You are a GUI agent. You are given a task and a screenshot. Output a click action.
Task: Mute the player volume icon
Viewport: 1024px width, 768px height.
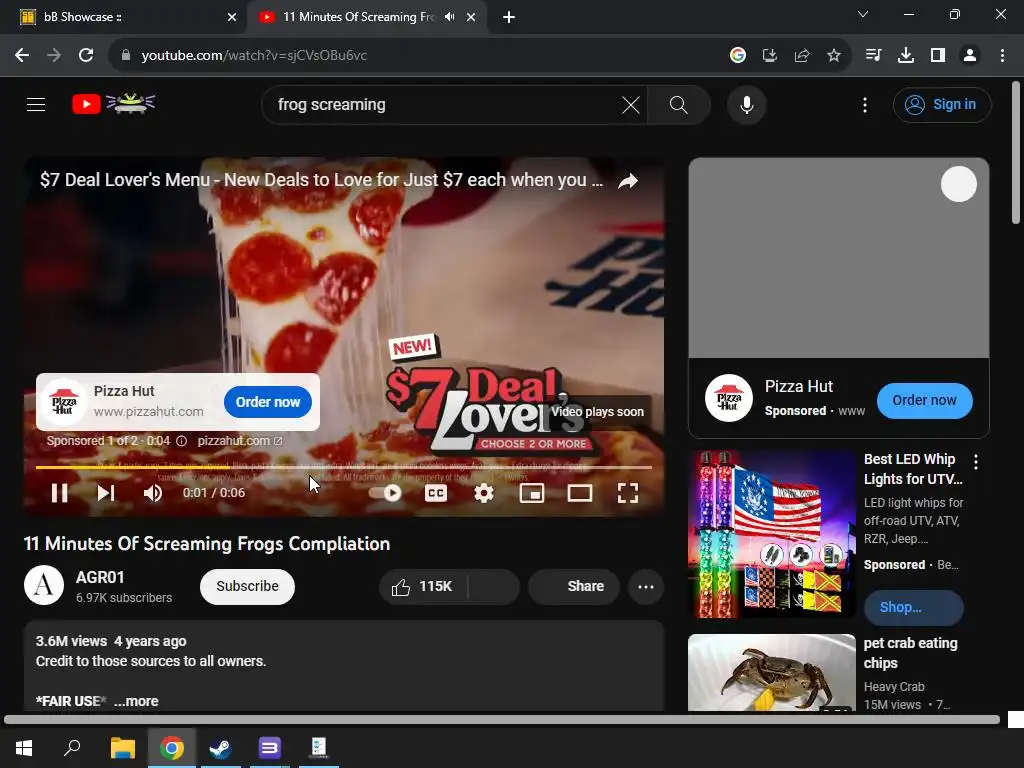tap(153, 493)
